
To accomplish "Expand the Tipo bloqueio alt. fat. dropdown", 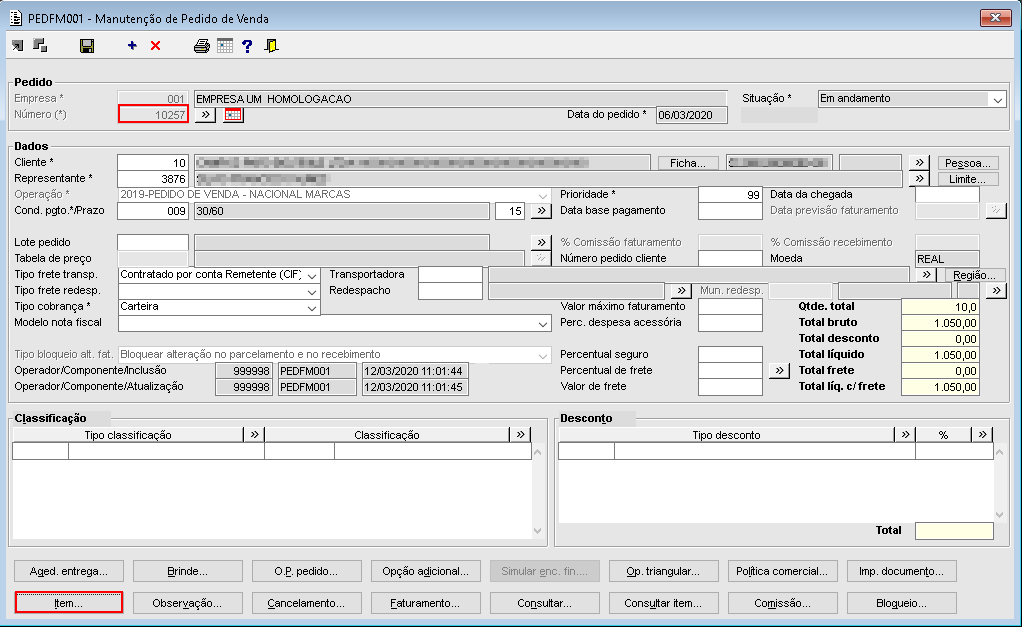I will 542,355.
